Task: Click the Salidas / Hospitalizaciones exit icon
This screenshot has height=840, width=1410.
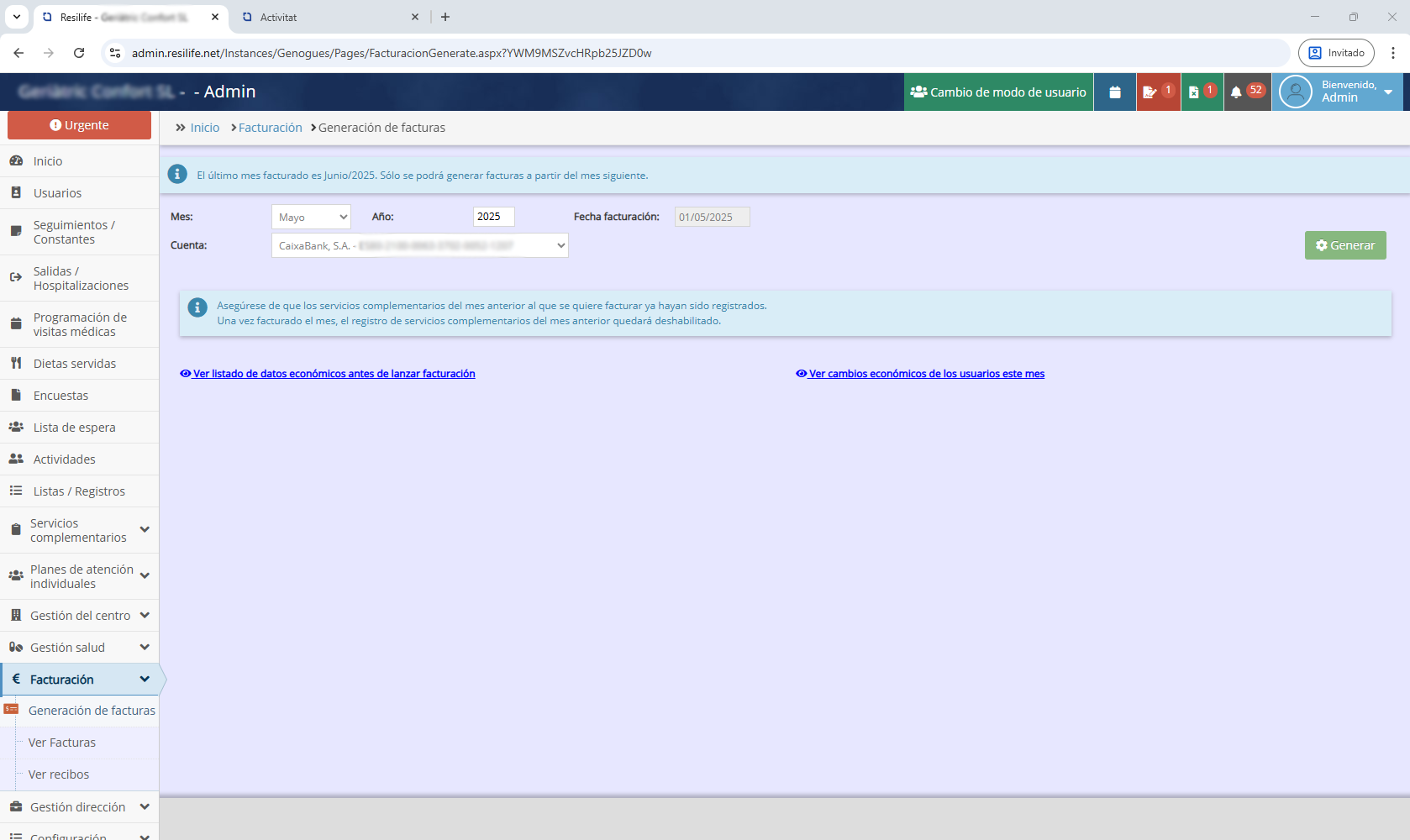Action: pos(16,277)
